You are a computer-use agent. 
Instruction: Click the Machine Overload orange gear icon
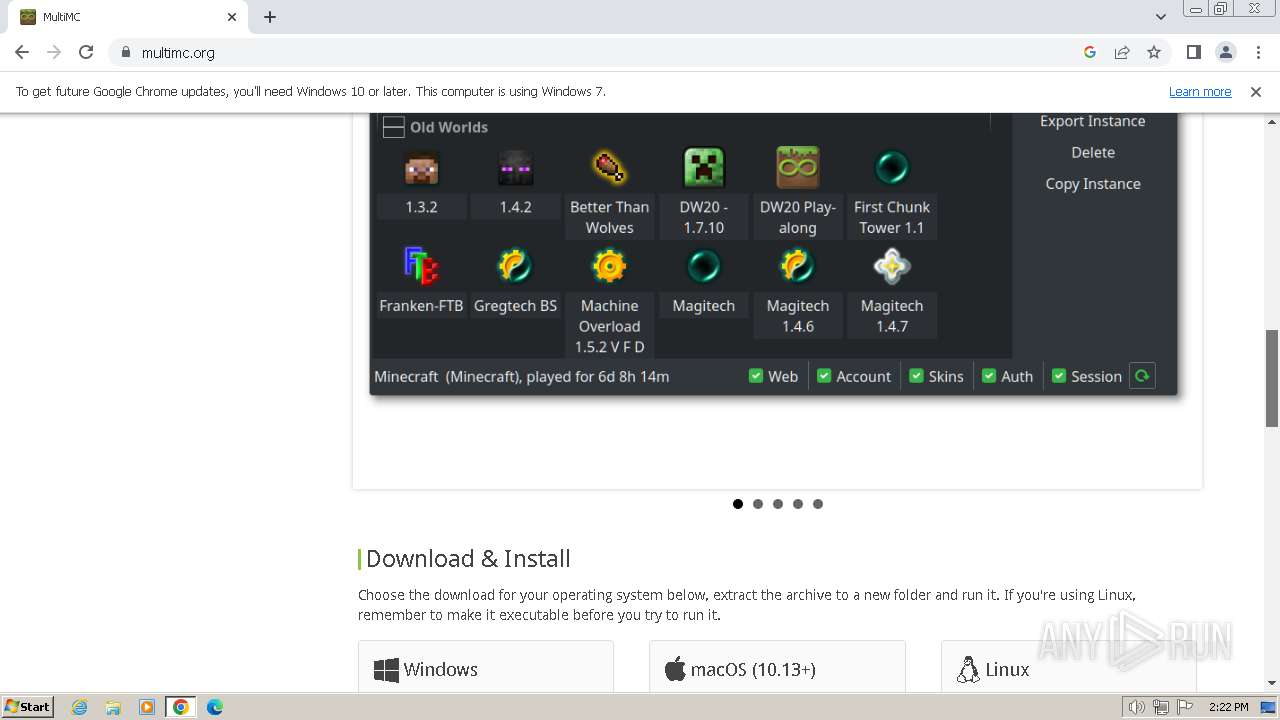click(609, 266)
